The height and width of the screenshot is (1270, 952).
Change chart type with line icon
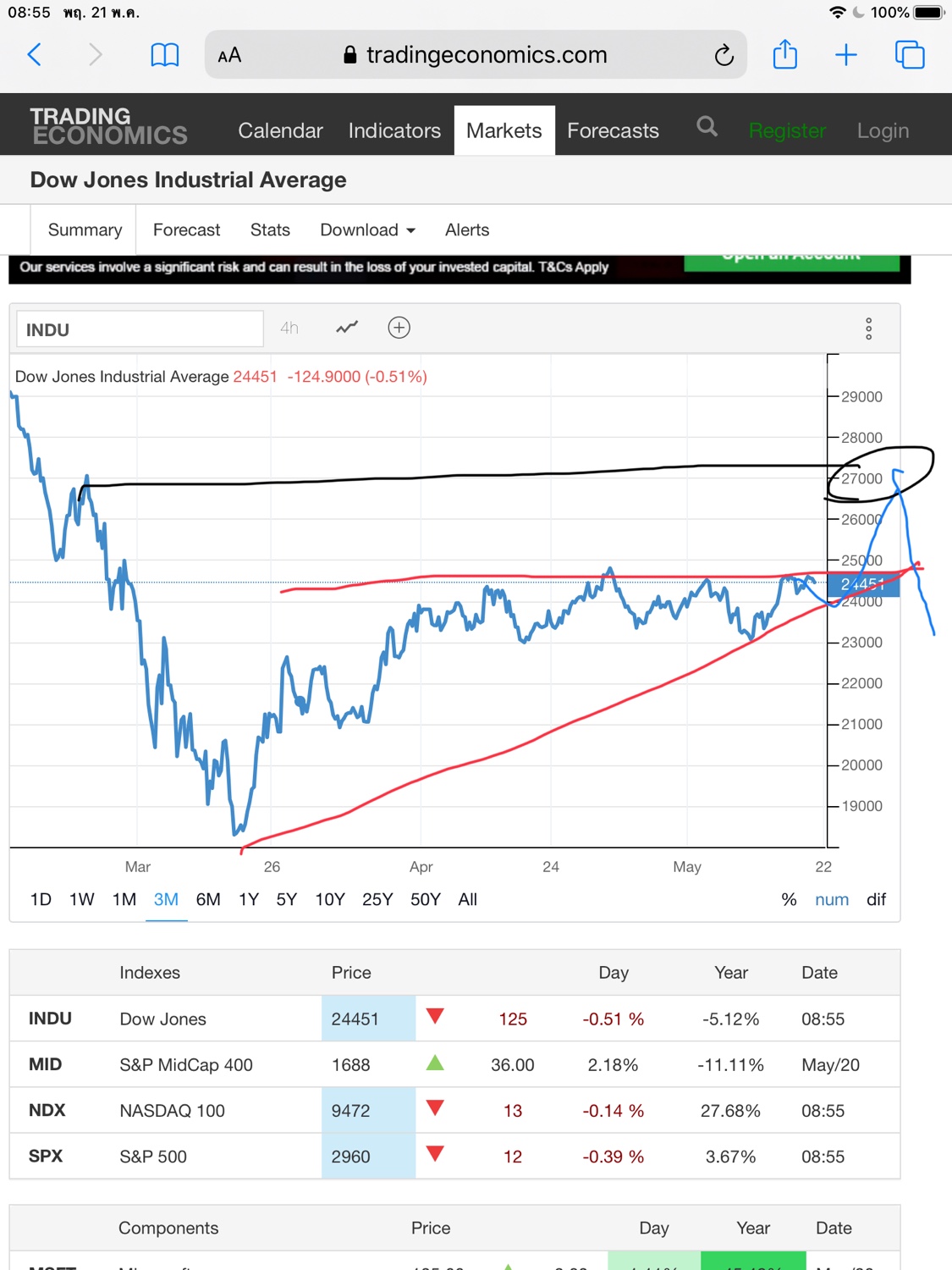point(347,328)
